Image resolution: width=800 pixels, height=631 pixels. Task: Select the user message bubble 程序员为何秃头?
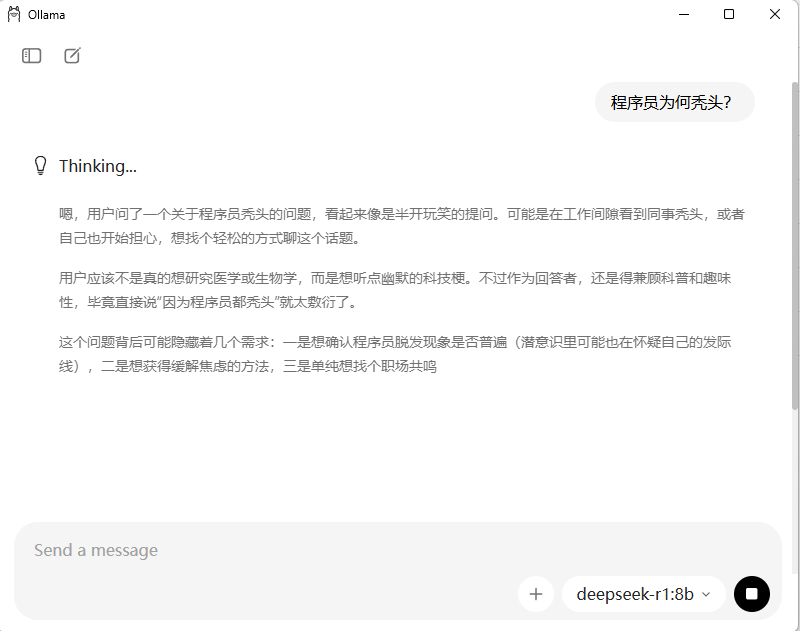point(674,103)
